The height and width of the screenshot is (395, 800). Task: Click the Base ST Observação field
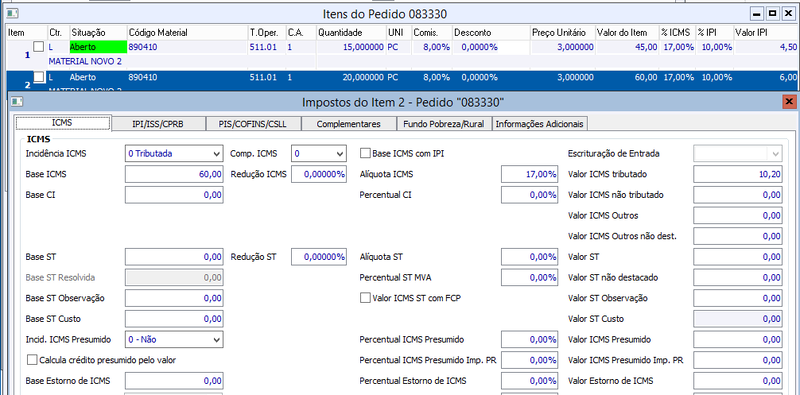tap(174, 298)
